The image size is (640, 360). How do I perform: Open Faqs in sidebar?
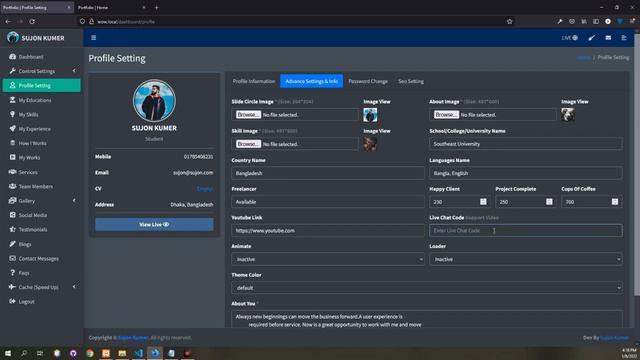(41, 273)
